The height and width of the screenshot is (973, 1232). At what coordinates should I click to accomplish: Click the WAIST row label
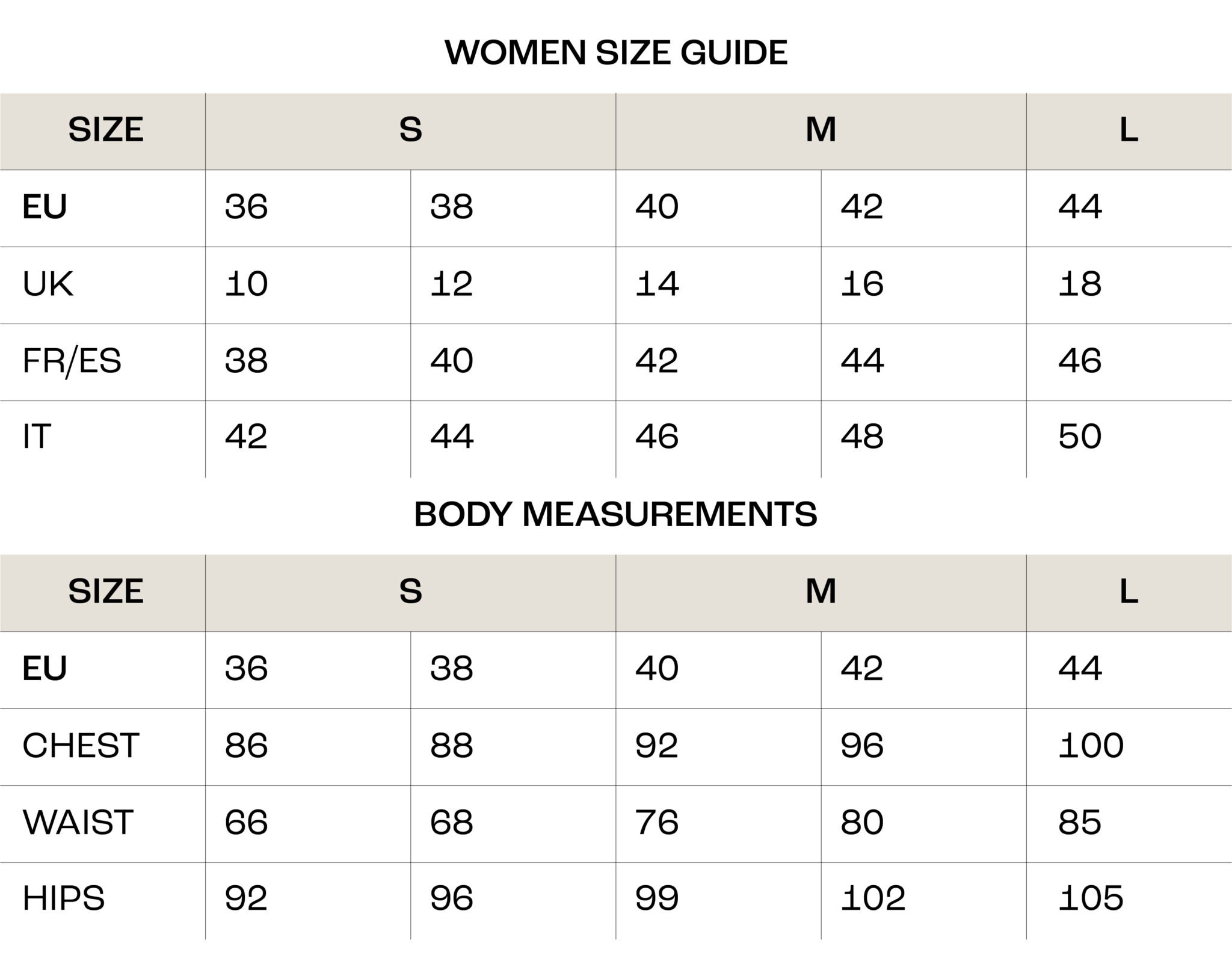78,822
